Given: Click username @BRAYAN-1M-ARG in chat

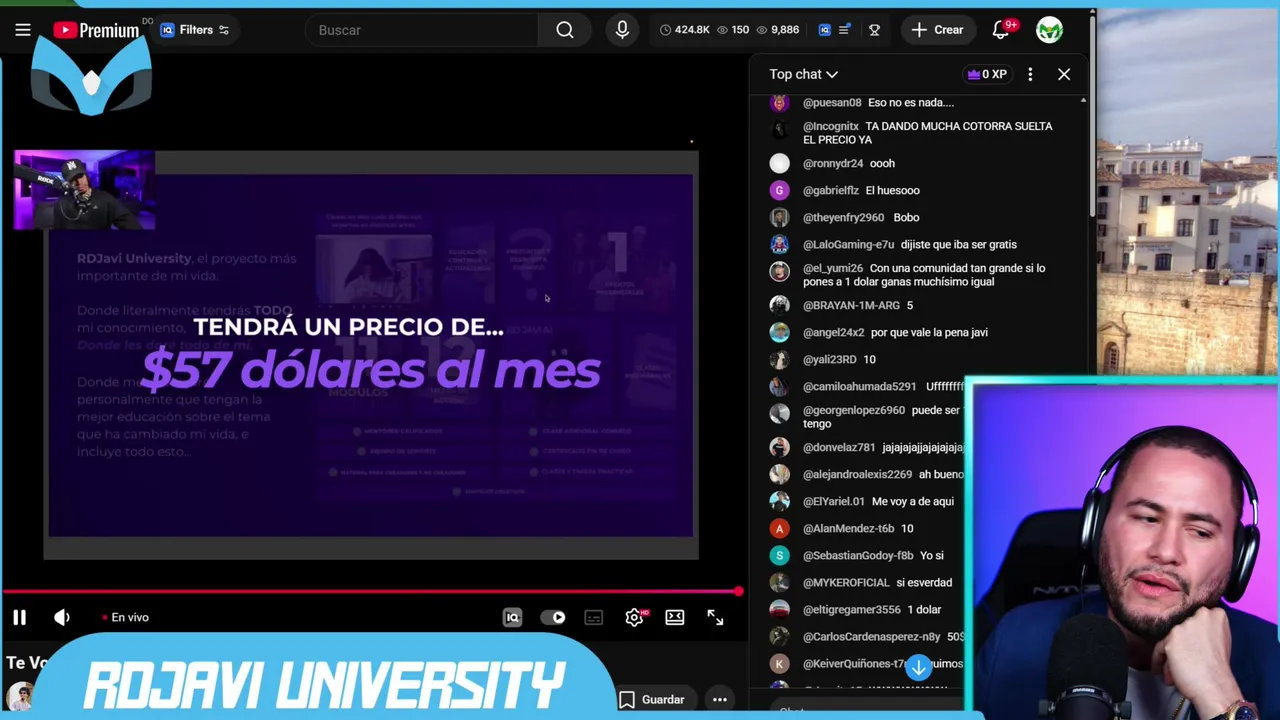Looking at the screenshot, I should tap(851, 305).
